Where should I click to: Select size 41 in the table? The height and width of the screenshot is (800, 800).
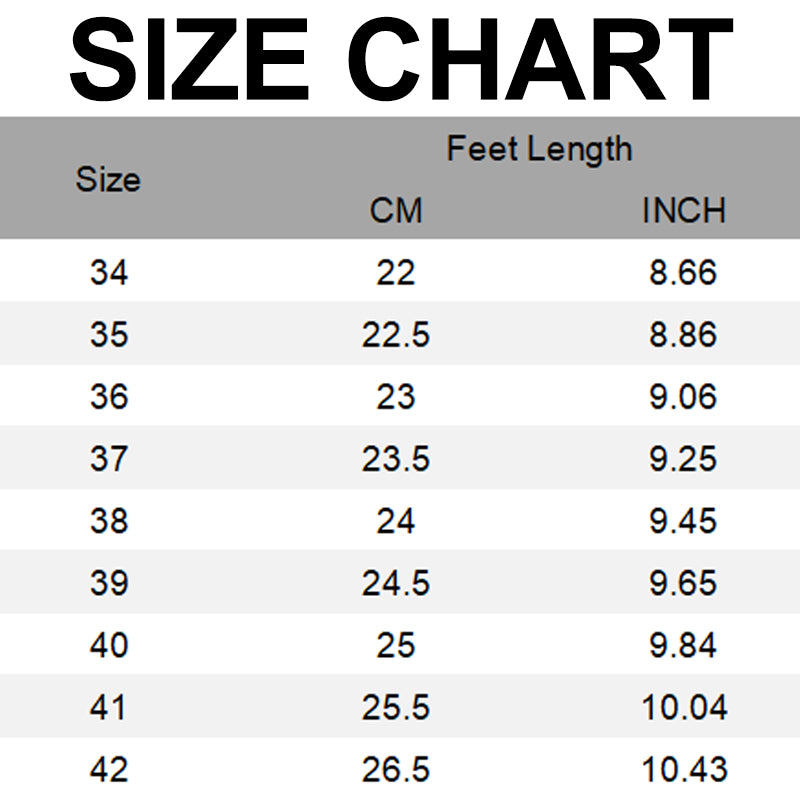pyautogui.click(x=109, y=708)
